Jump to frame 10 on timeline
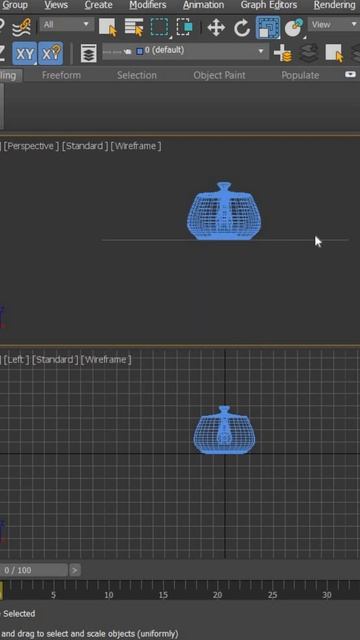The height and width of the screenshot is (640, 360). coord(108,595)
